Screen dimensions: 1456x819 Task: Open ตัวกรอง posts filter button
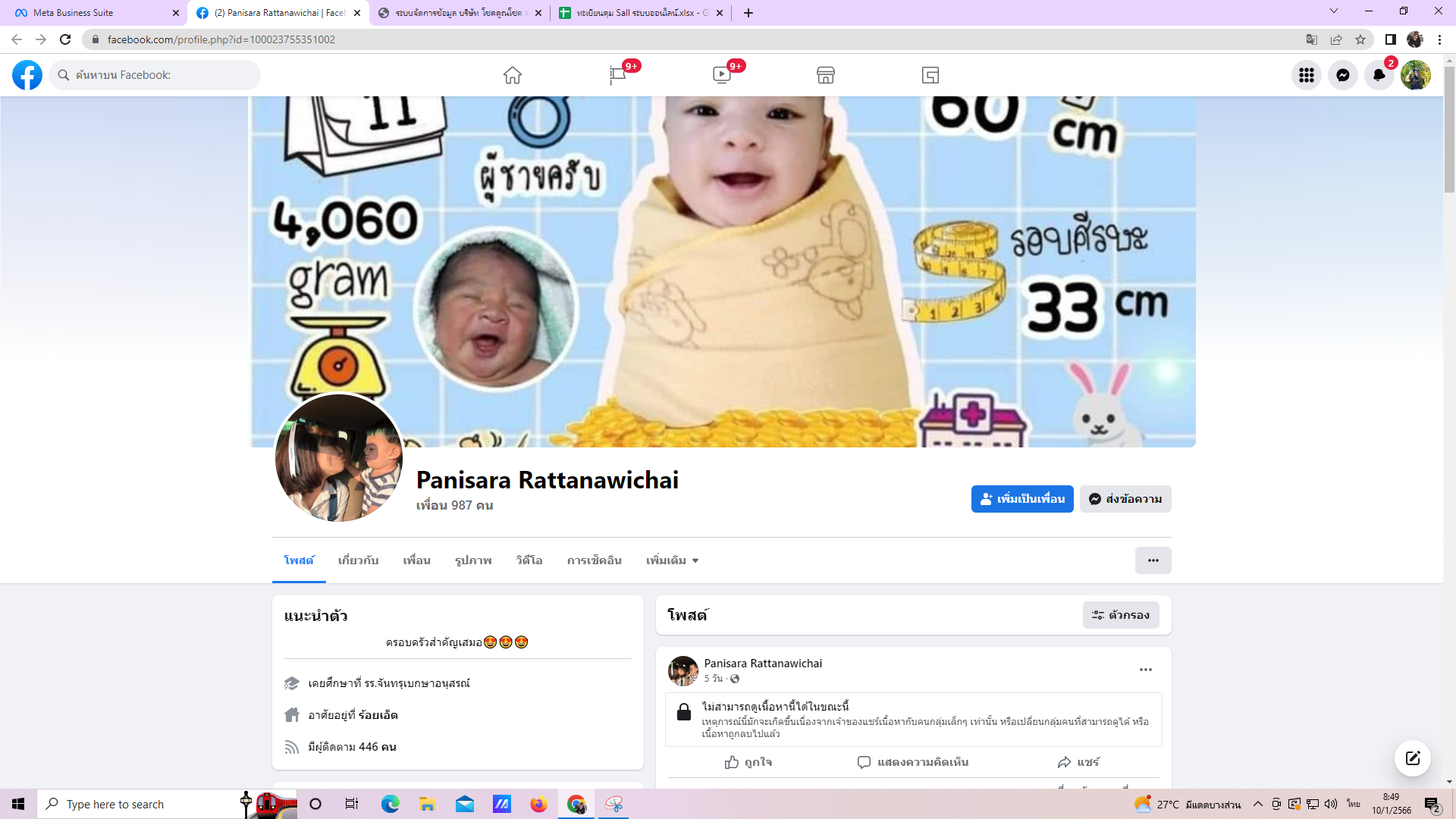pos(1121,615)
